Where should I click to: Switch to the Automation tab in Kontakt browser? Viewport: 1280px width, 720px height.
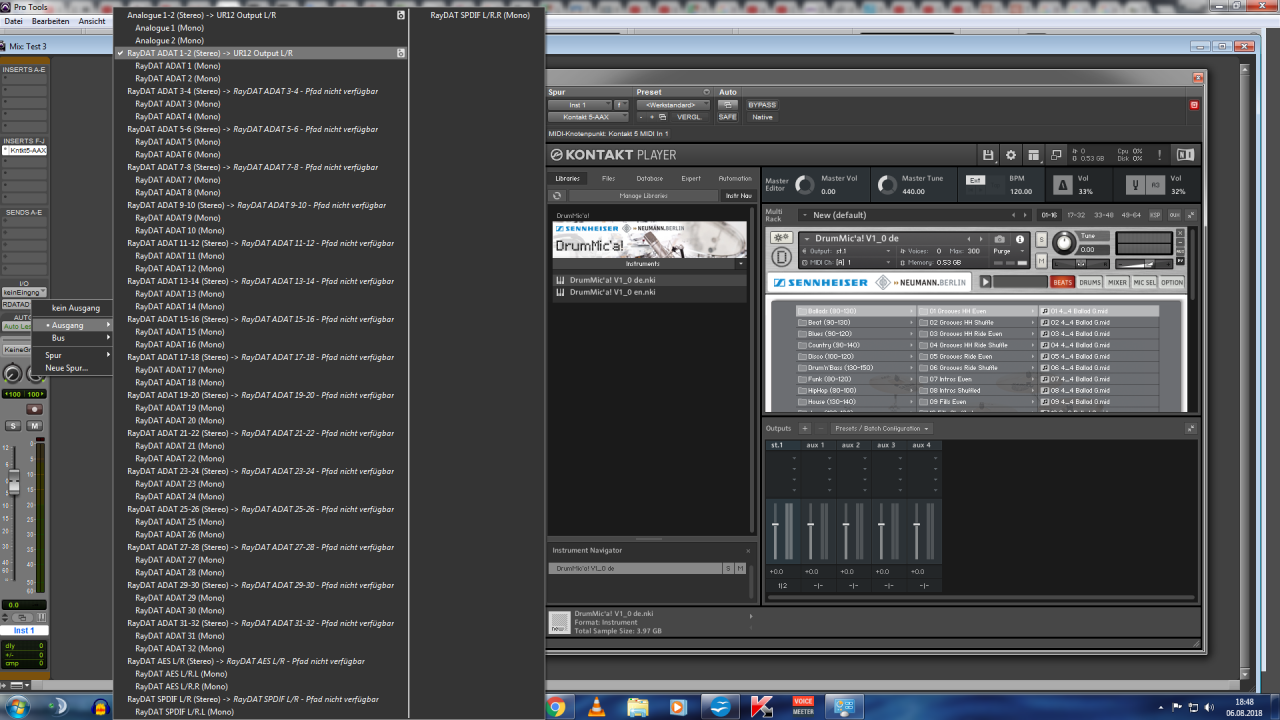735,178
